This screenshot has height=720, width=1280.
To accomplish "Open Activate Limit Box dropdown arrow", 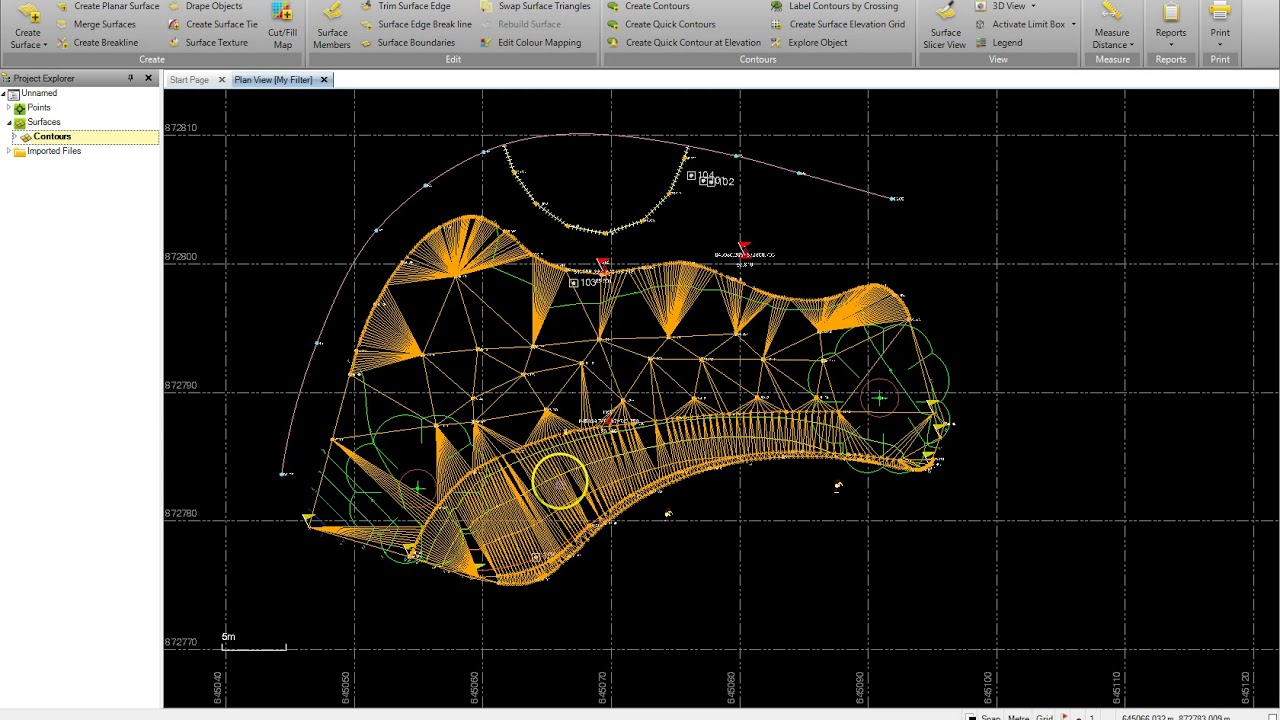I will (x=1074, y=24).
